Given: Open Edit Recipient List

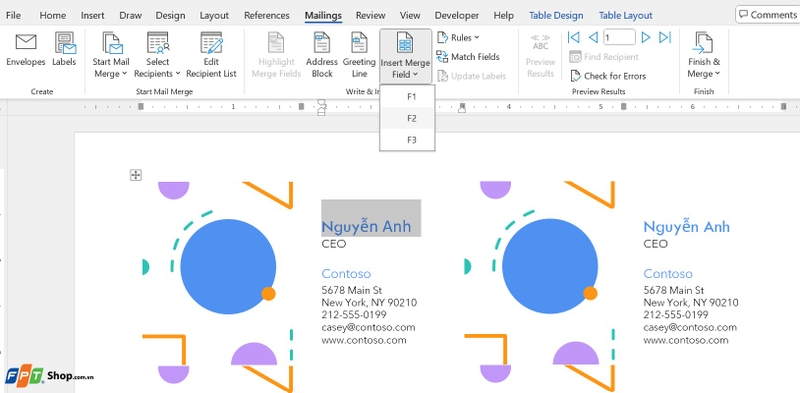Looking at the screenshot, I should 211,55.
